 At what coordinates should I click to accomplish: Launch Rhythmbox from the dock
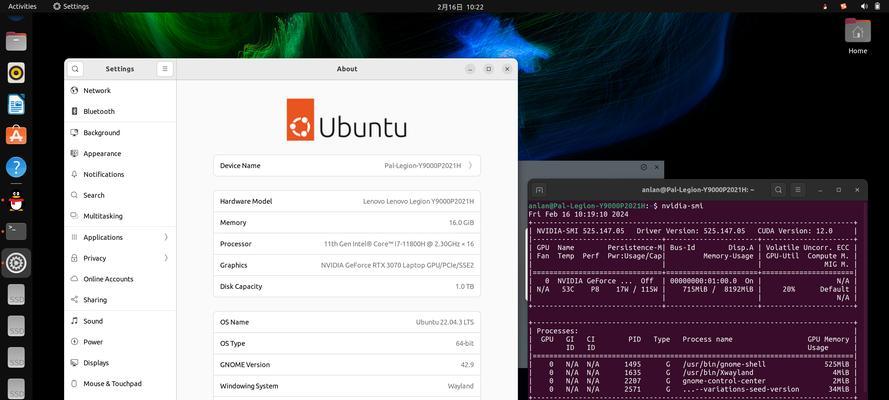[x=16, y=73]
